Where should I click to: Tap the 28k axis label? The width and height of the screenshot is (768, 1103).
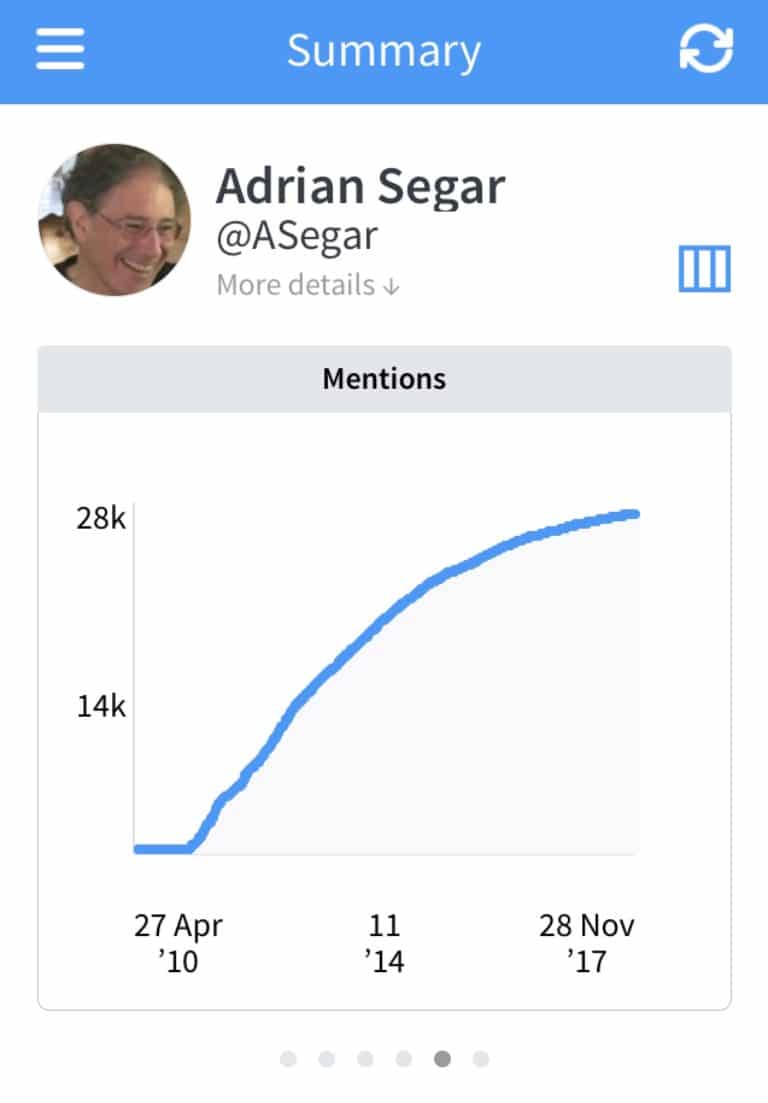coord(101,518)
